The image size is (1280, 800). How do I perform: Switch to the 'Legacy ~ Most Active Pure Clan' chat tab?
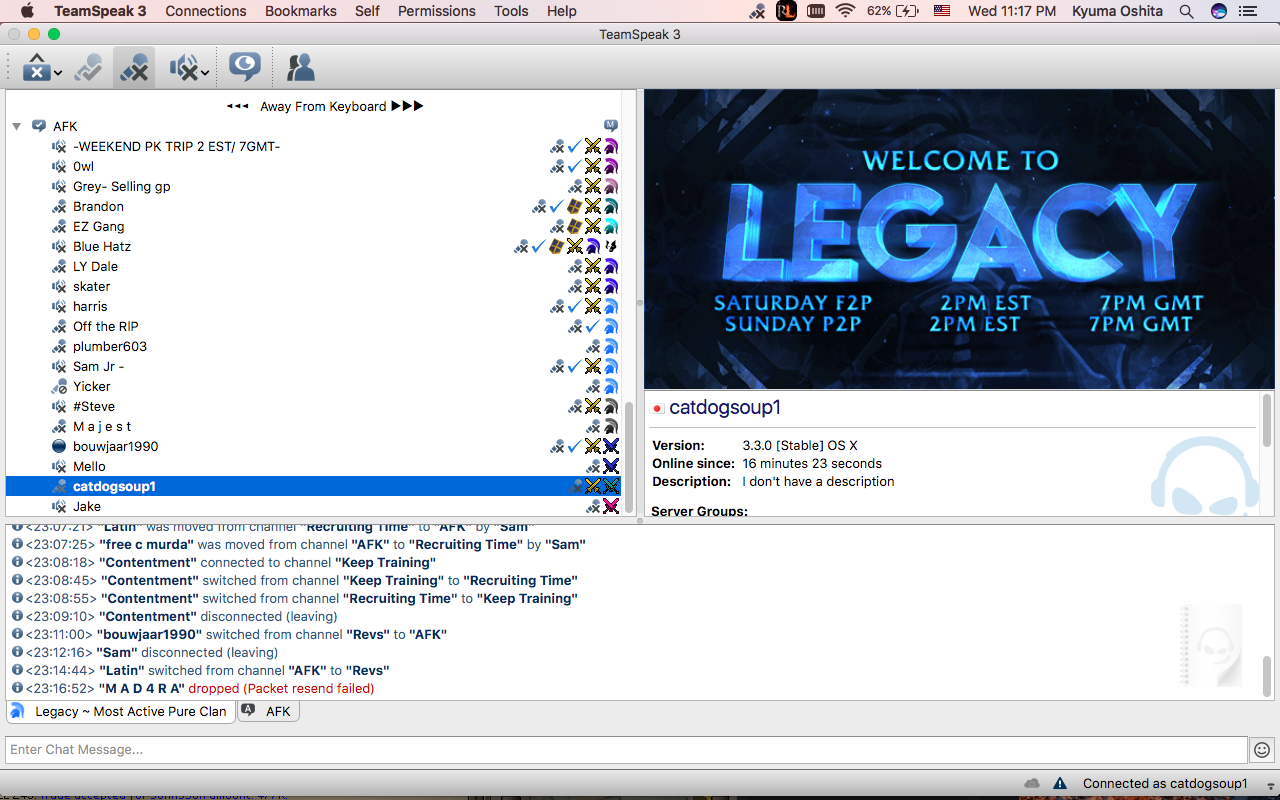pos(121,712)
